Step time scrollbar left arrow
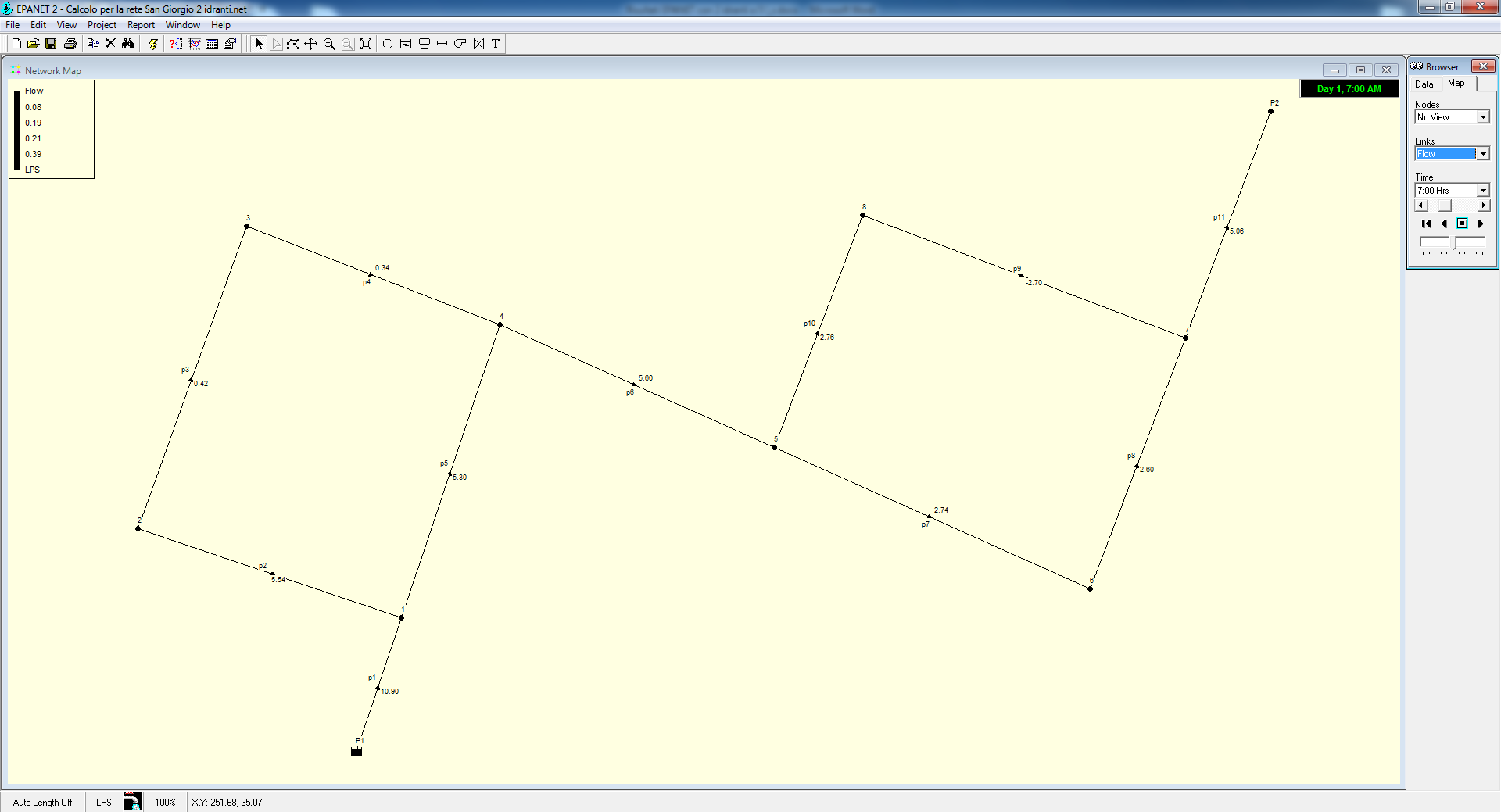This screenshot has width=1501, height=812. [x=1421, y=206]
